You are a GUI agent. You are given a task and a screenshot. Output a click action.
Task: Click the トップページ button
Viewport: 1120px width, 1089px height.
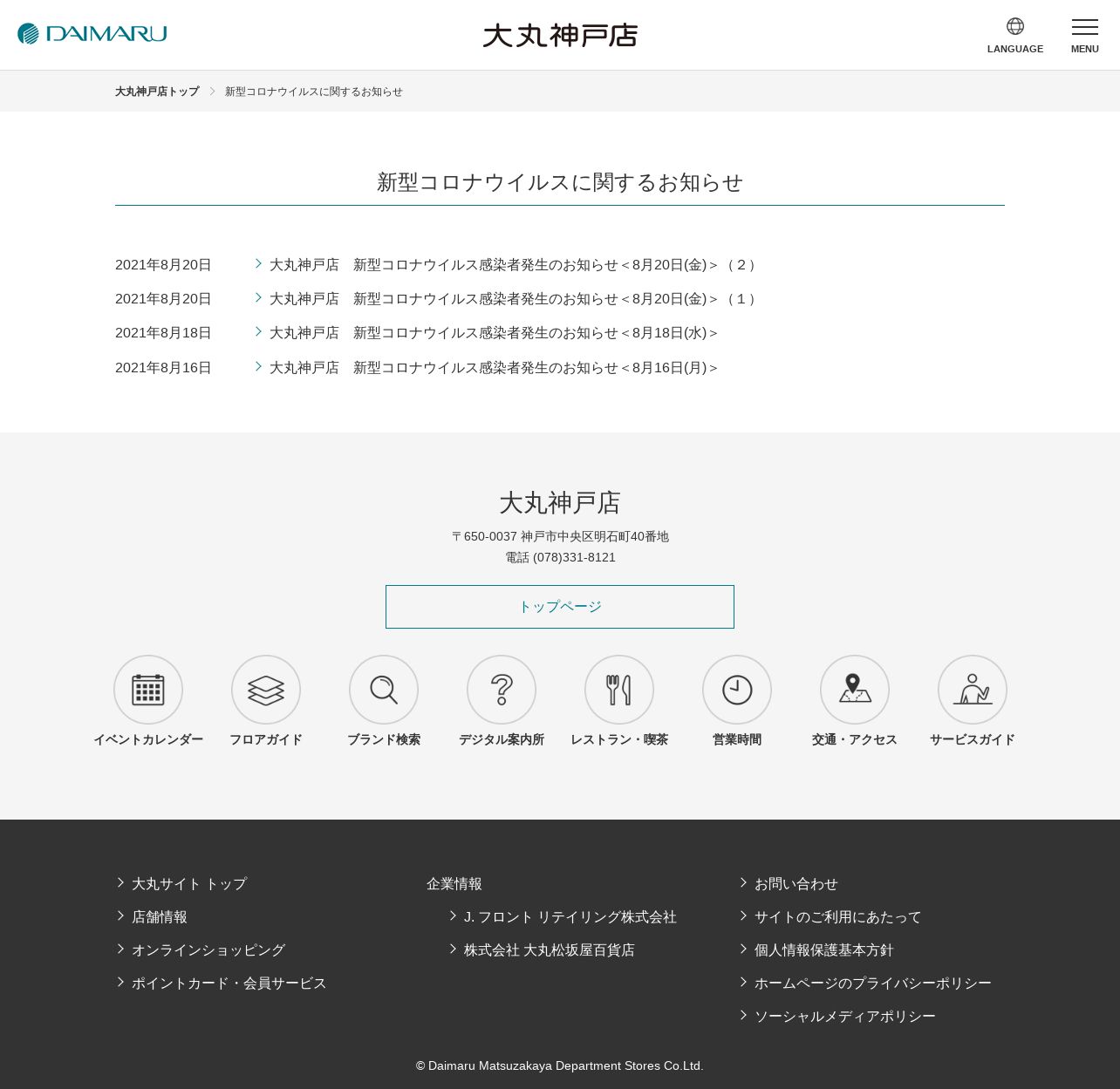click(560, 607)
